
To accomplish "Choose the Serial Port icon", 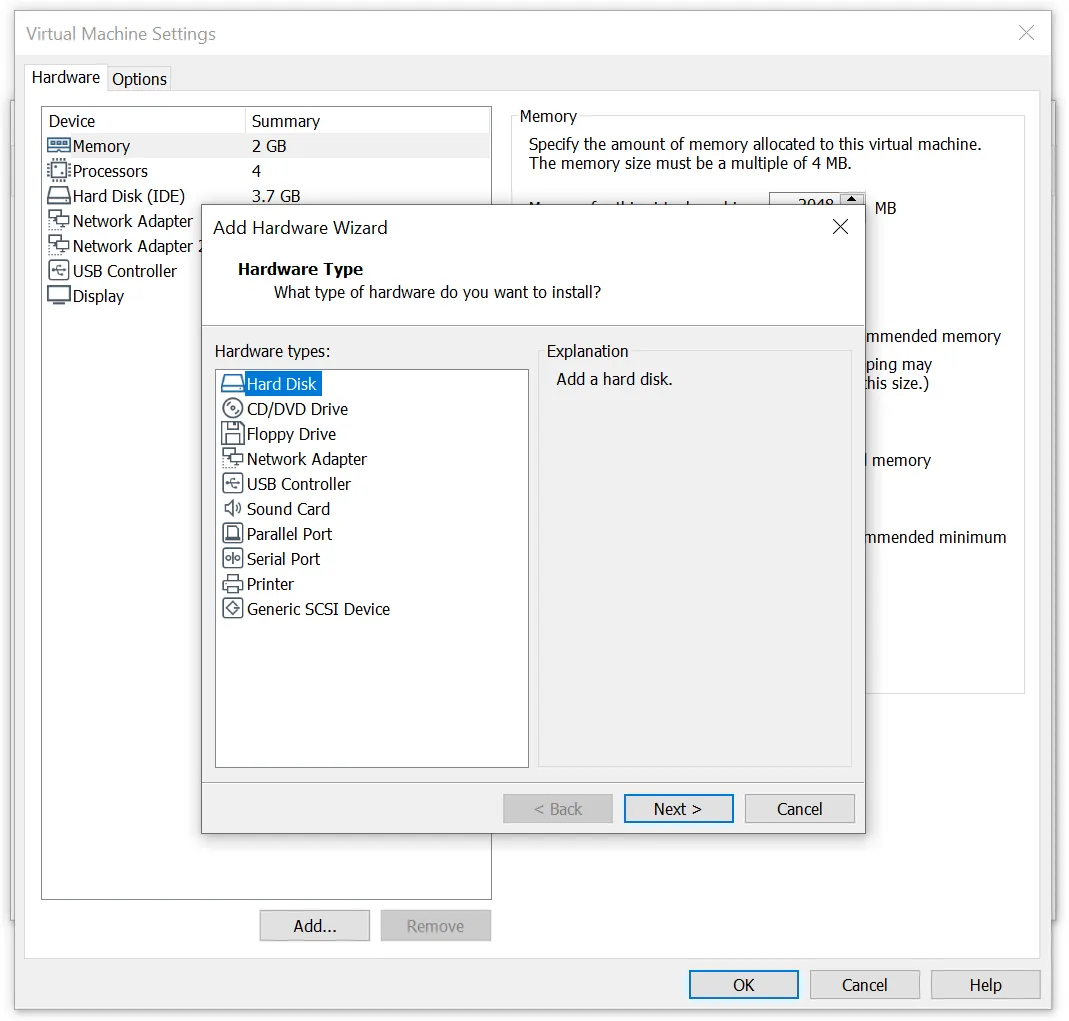I will click(232, 559).
